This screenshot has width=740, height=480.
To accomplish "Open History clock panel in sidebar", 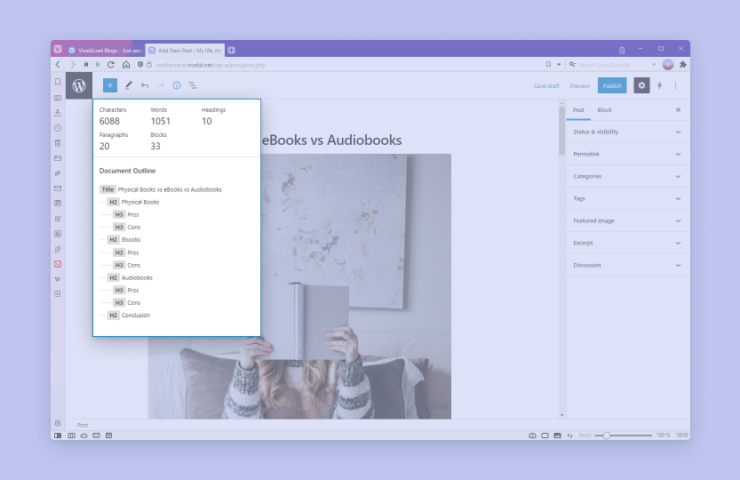I will tap(58, 128).
